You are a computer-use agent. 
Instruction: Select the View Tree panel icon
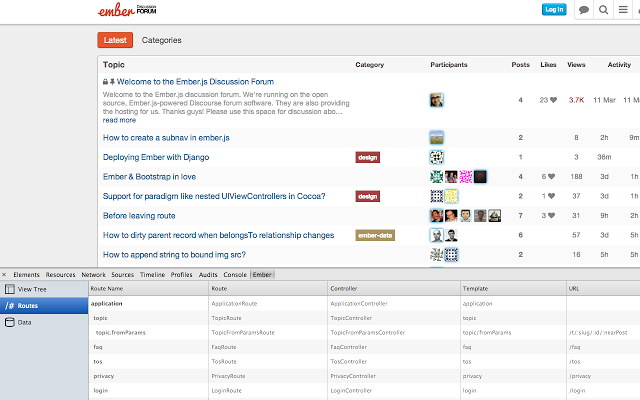tap(10, 289)
